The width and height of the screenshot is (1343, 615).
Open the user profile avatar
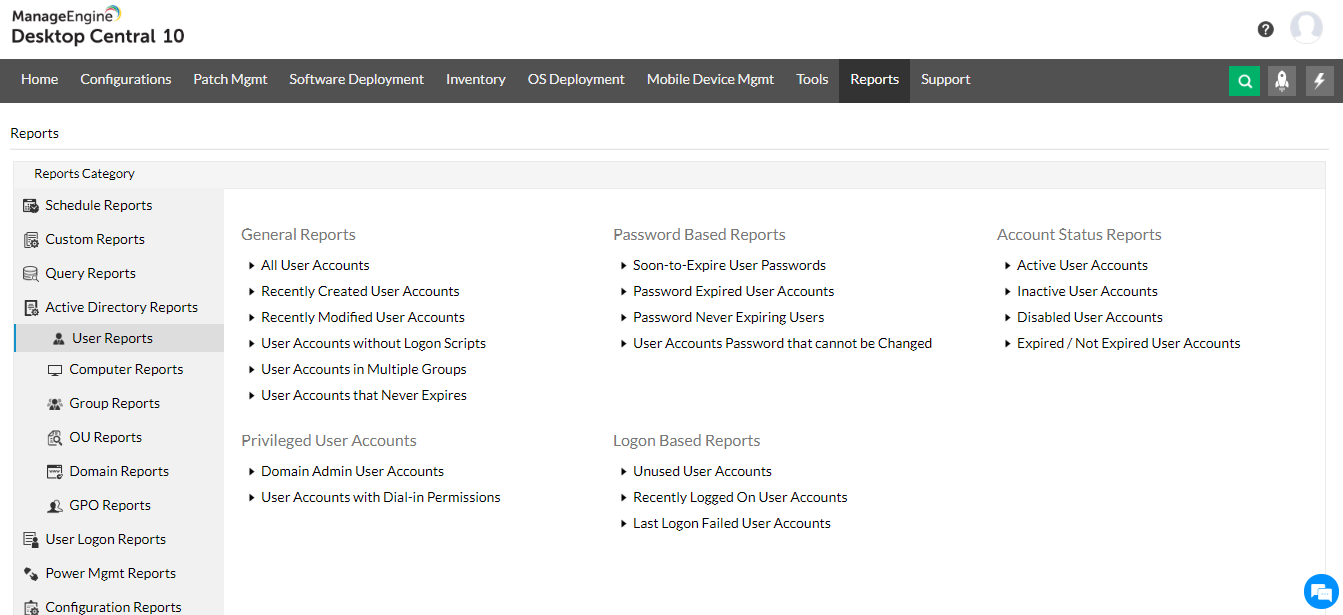[1306, 28]
